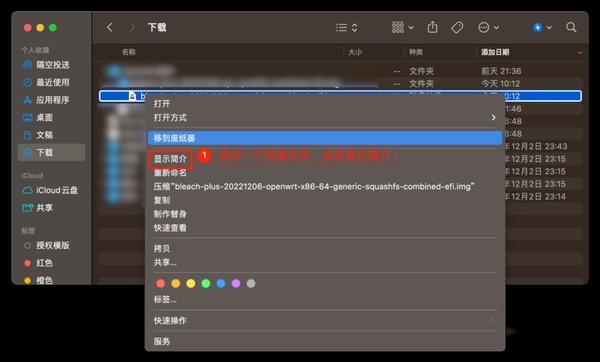Apply the green color tag dot

(x=206, y=284)
